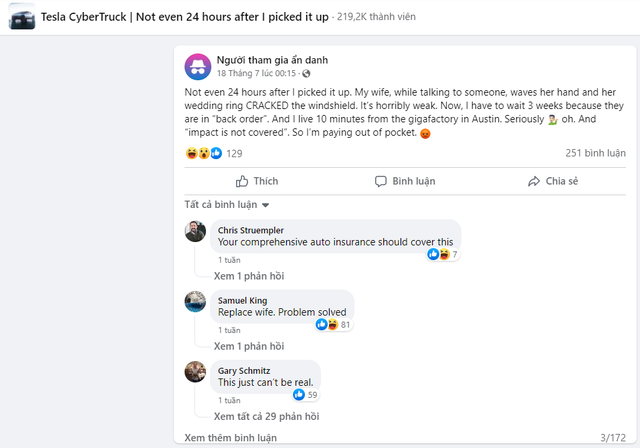The width and height of the screenshot is (640, 448).
Task: Click the Thích like button
Action: pyautogui.click(x=257, y=181)
